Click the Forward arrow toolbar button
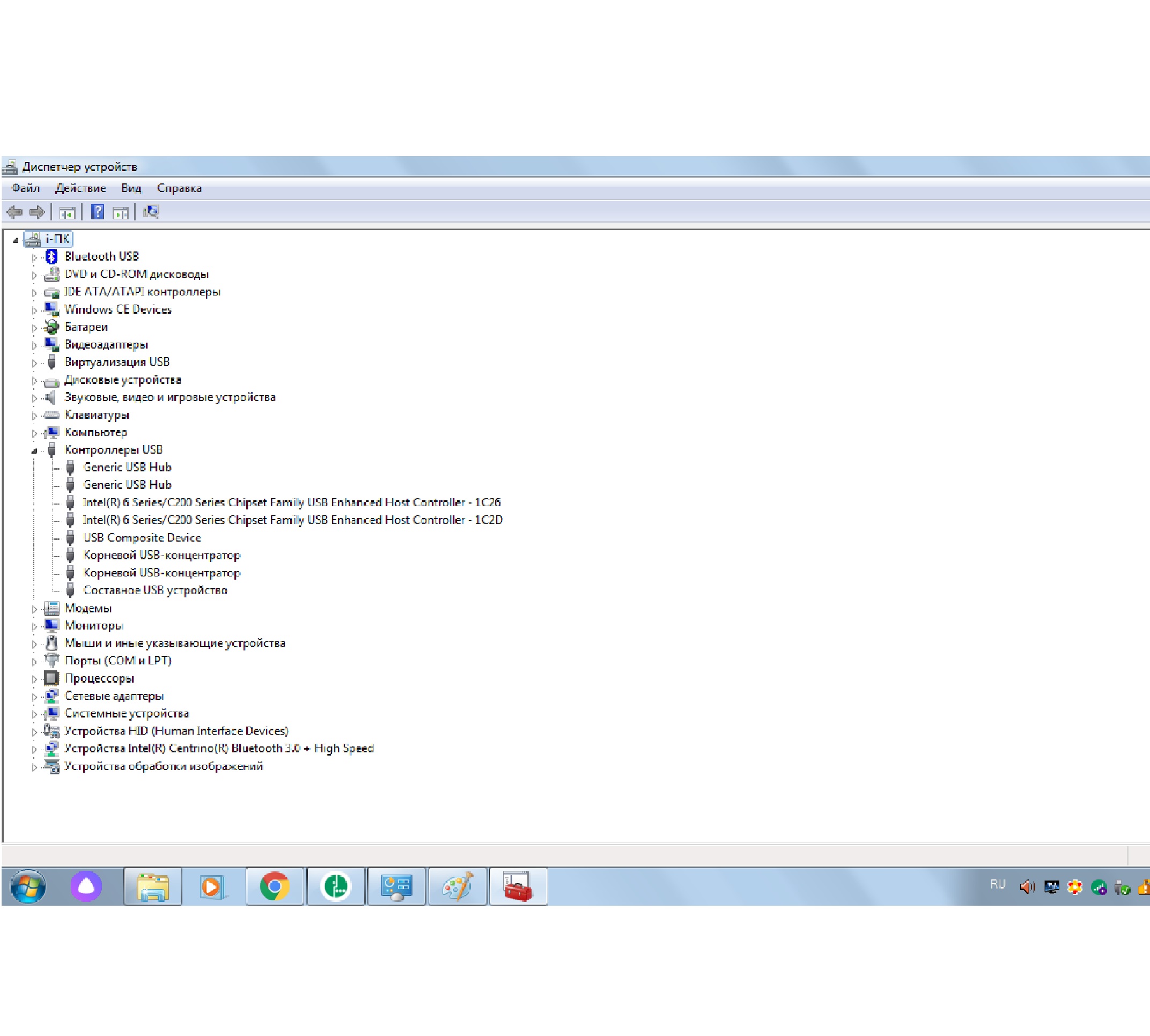Image resolution: width=1150 pixels, height=1036 pixels. [37, 212]
